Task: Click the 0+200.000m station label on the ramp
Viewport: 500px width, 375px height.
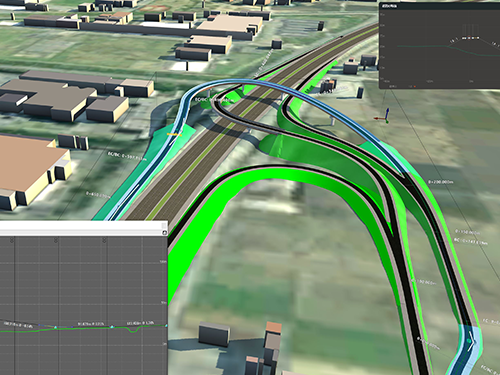Action: click(441, 182)
